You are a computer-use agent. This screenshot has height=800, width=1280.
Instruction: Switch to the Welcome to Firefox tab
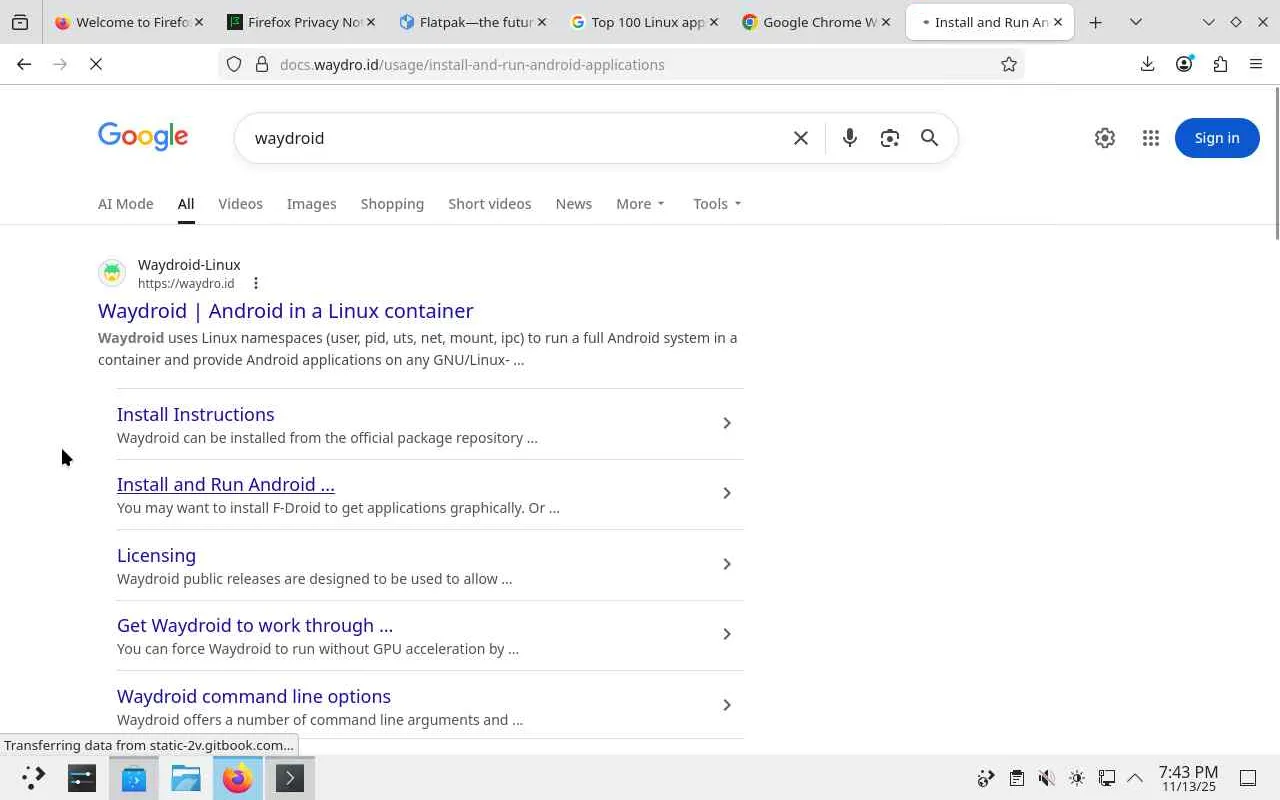[x=128, y=22]
